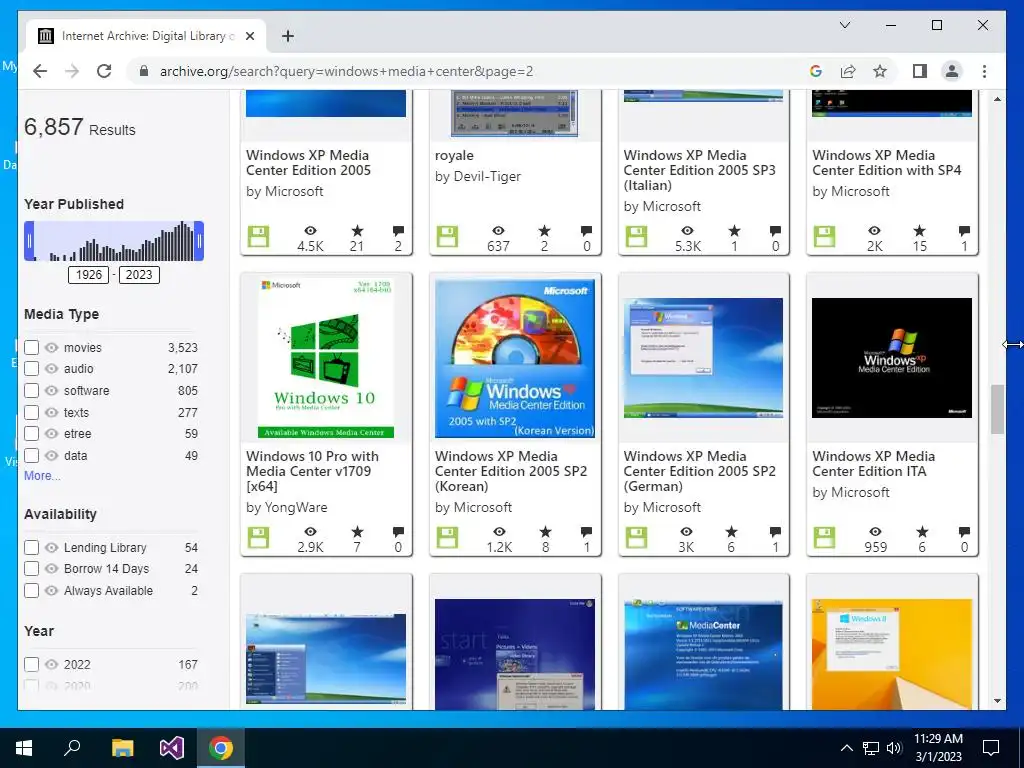Check the movies media type filter
Viewport: 1024px width, 768px height.
31,347
